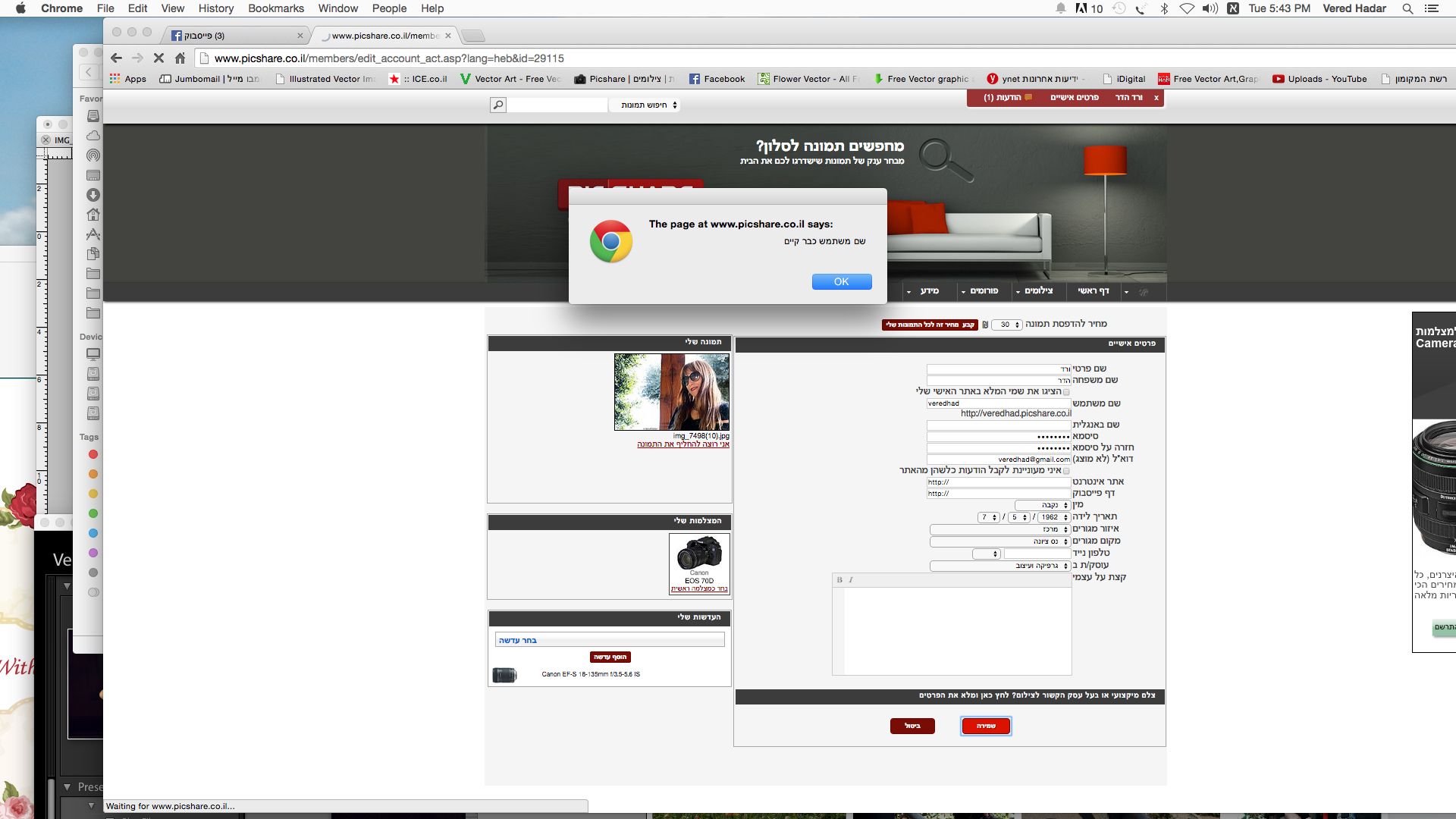This screenshot has width=1456, height=819.
Task: Click OK in the picshare alert dialog
Action: (x=841, y=281)
